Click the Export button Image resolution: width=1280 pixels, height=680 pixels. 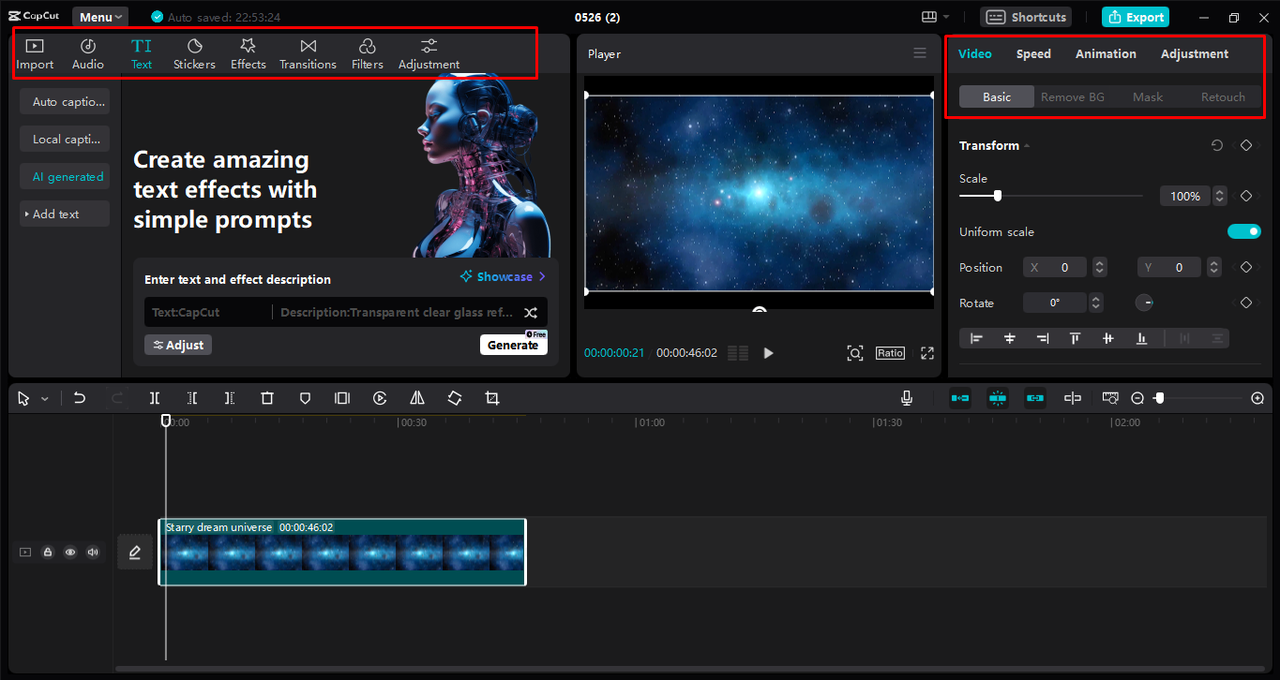click(x=1135, y=17)
